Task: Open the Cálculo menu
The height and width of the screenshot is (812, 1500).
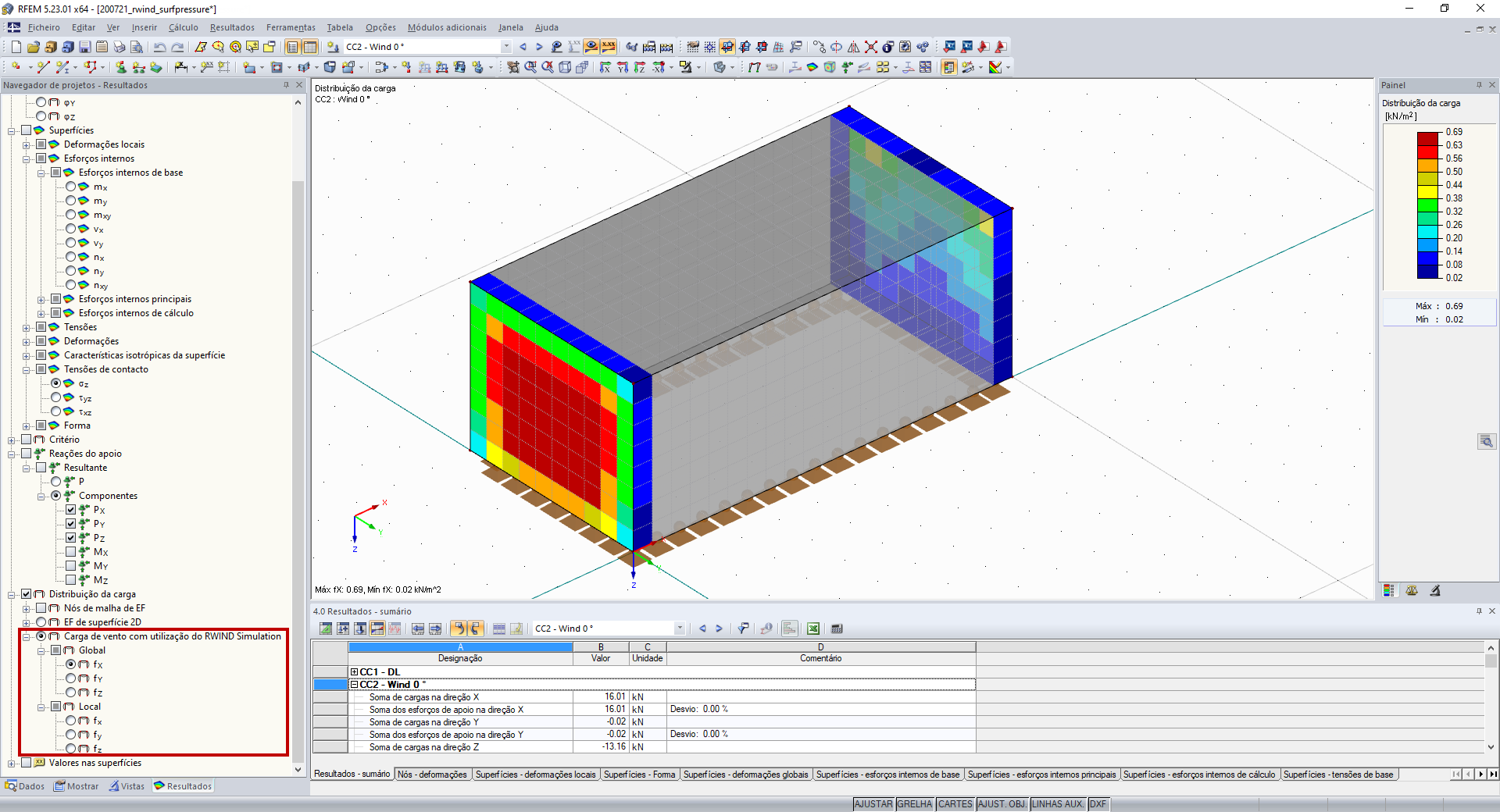Action: coord(184,27)
